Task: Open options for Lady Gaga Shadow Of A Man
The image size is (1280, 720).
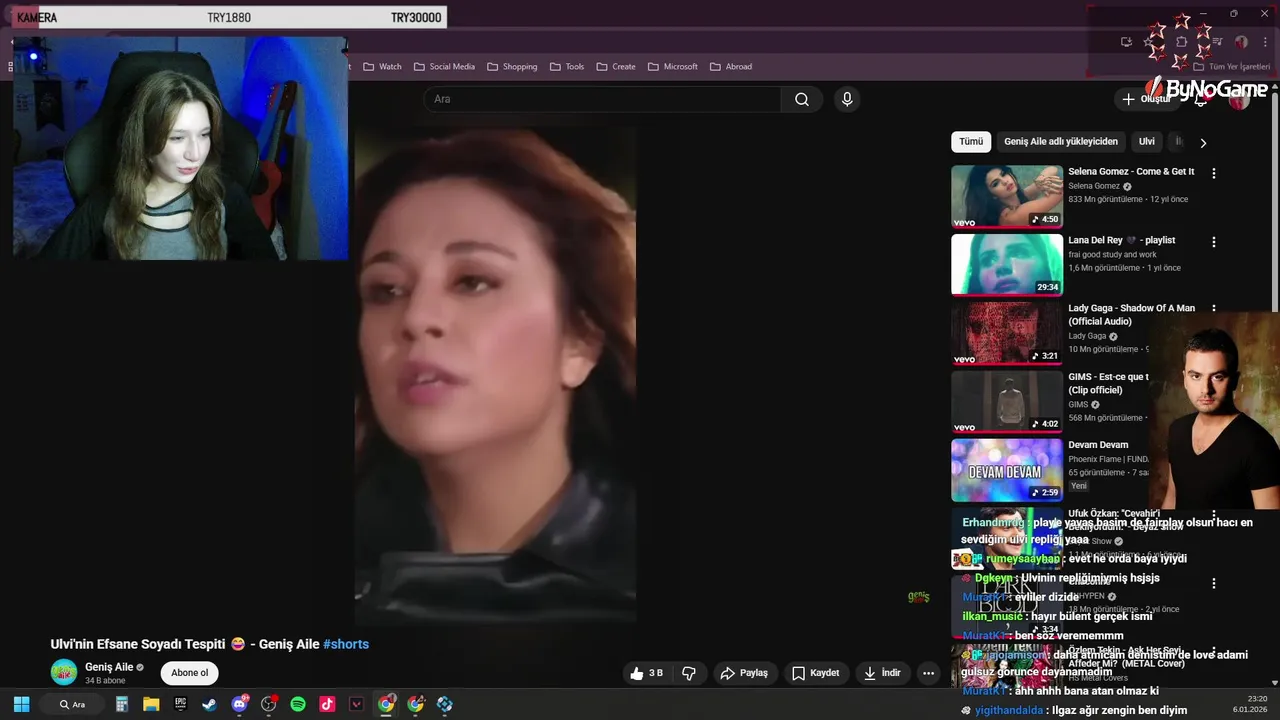Action: coord(1214,310)
